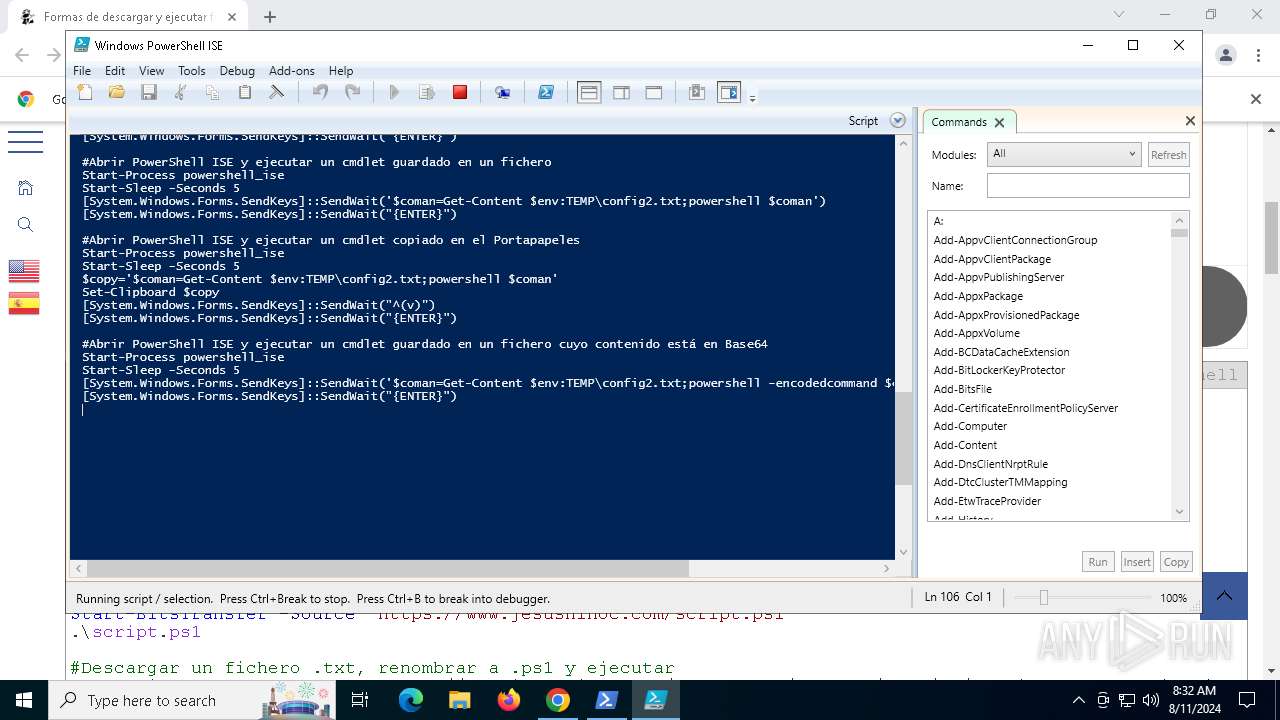Screen dimensions: 1280x720
Task: Click back-to-top arrow on browser page
Action: (1224, 596)
